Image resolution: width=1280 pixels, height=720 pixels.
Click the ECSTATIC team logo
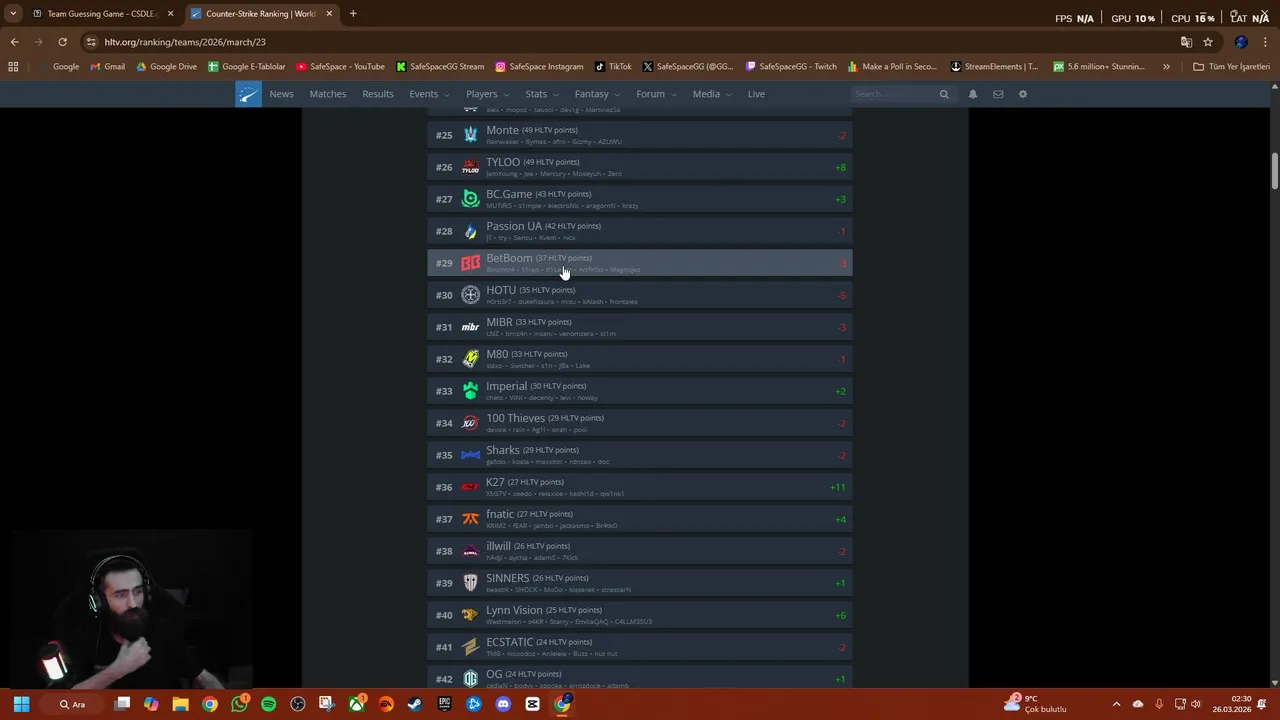[470, 647]
